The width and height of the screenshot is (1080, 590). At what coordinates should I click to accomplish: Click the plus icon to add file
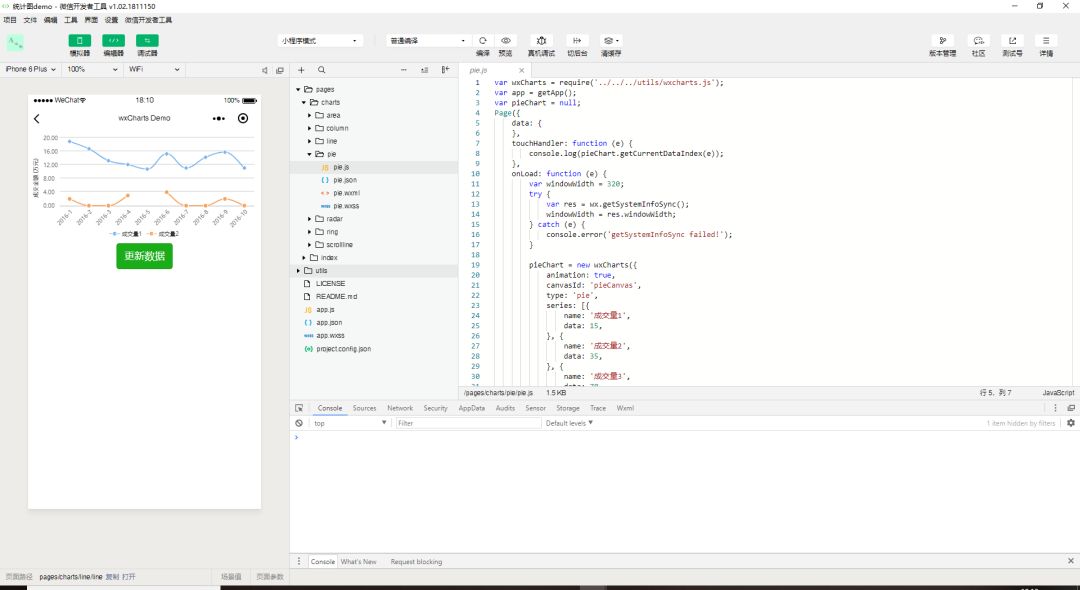point(301,70)
